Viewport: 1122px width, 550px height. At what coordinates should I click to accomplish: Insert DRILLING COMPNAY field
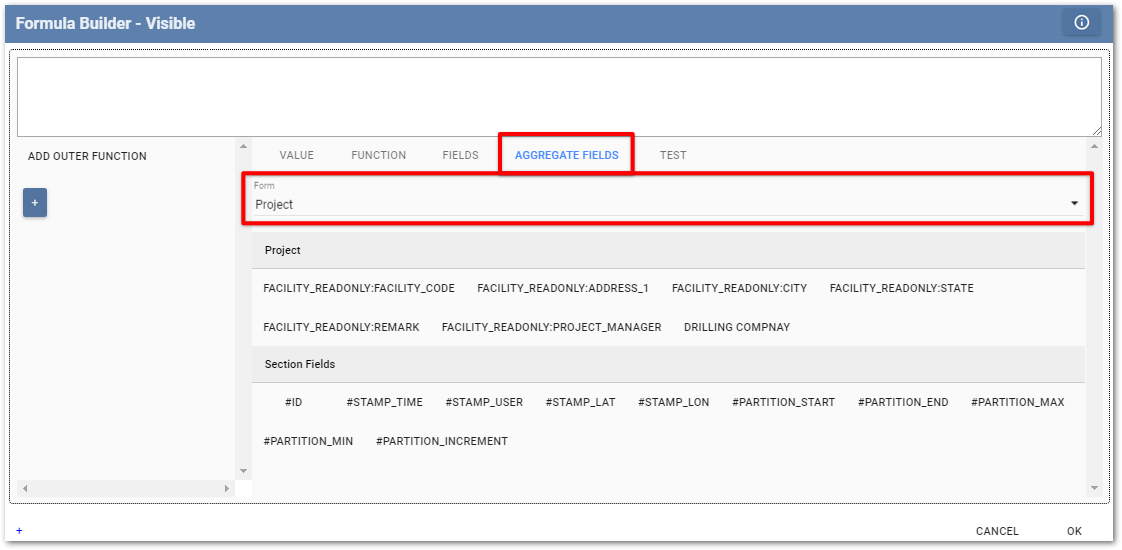(x=737, y=327)
